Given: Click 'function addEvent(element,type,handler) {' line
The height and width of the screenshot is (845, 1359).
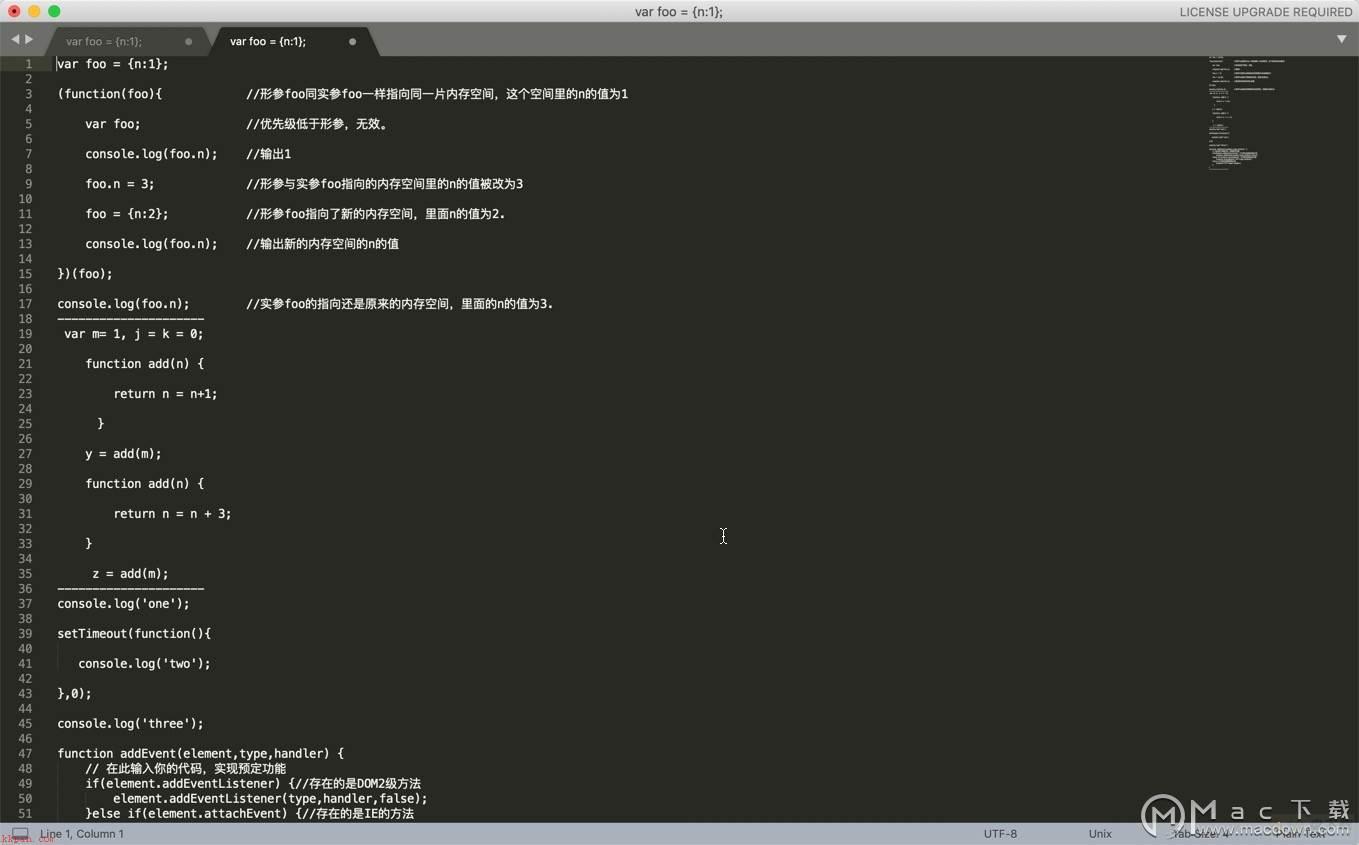Looking at the screenshot, I should pyautogui.click(x=200, y=754).
